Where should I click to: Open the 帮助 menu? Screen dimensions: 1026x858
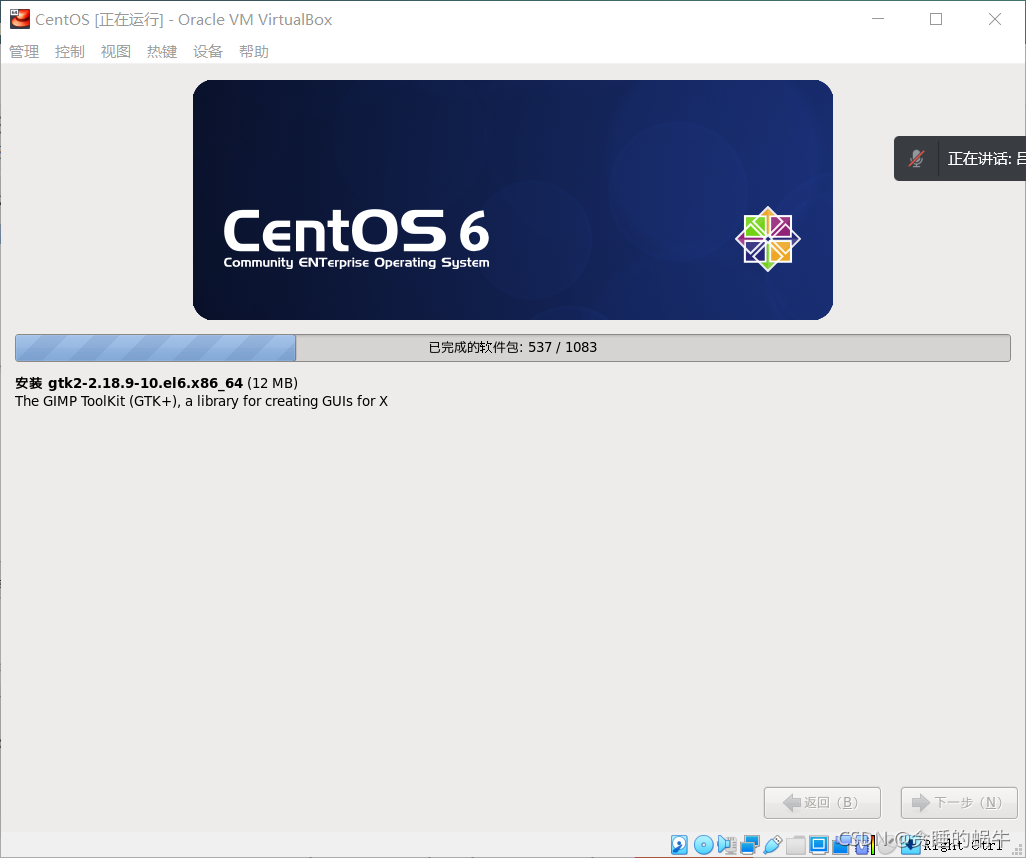point(254,52)
